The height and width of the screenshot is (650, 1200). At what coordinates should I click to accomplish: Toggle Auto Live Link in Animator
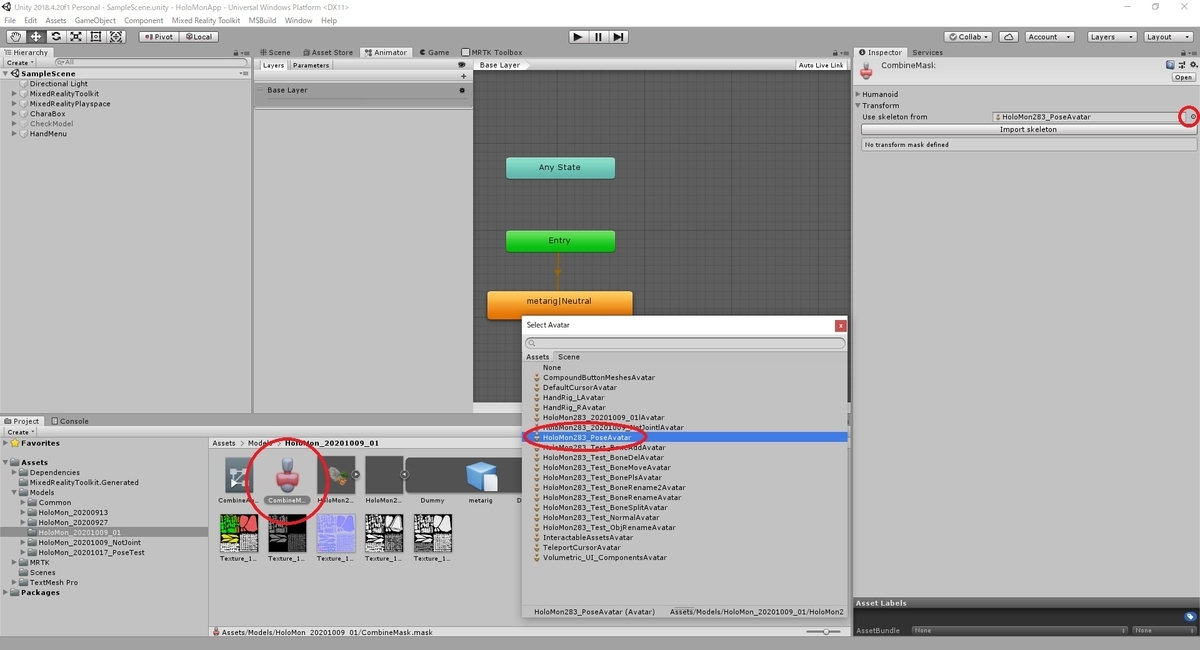click(821, 65)
